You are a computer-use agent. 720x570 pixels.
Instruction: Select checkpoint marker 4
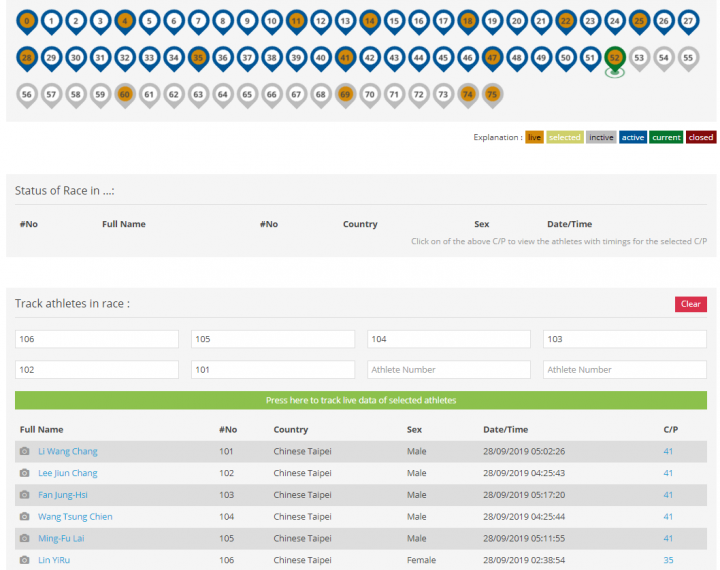125,22
